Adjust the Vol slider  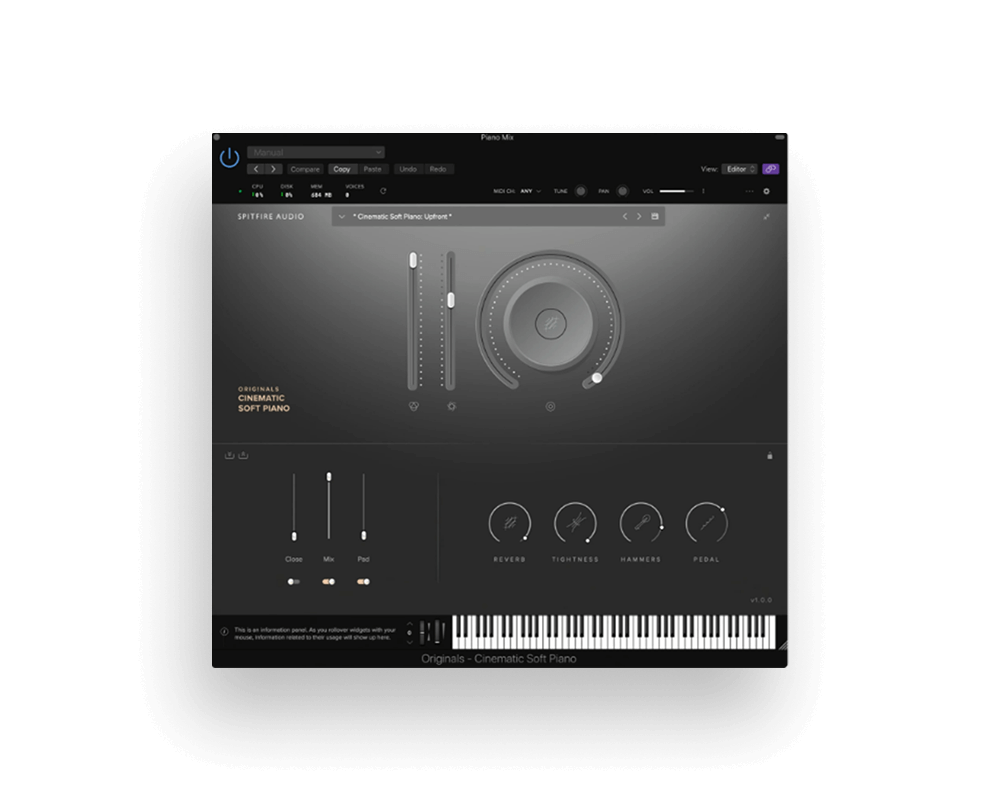tap(676, 191)
